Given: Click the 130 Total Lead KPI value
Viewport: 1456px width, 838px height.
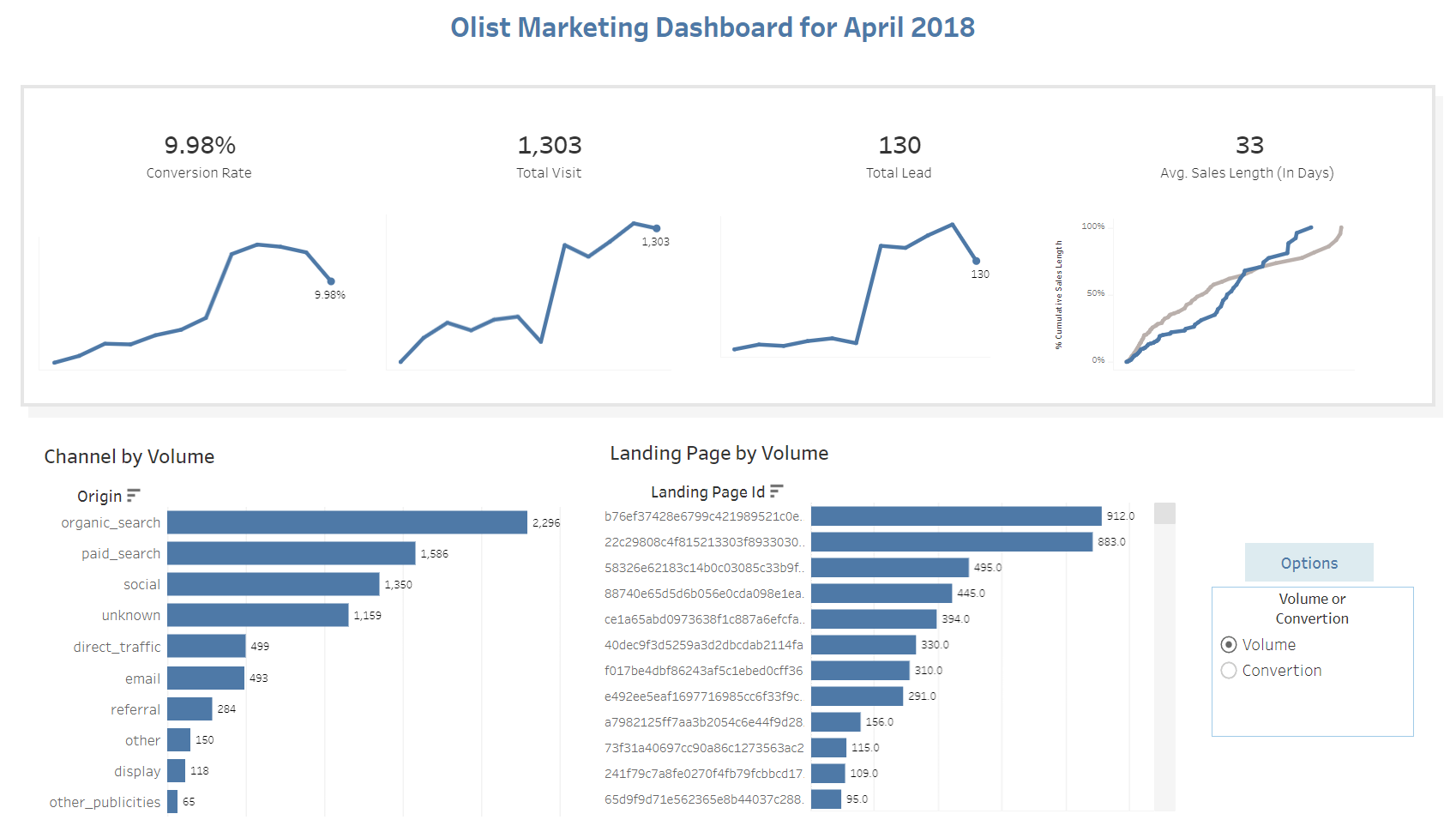Looking at the screenshot, I should point(899,145).
